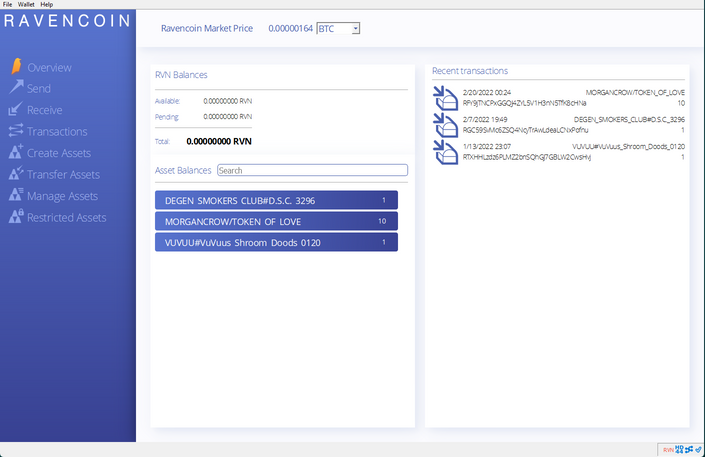Click the RVN Balances heading
Screen dimensions: 705x457
click(181, 75)
